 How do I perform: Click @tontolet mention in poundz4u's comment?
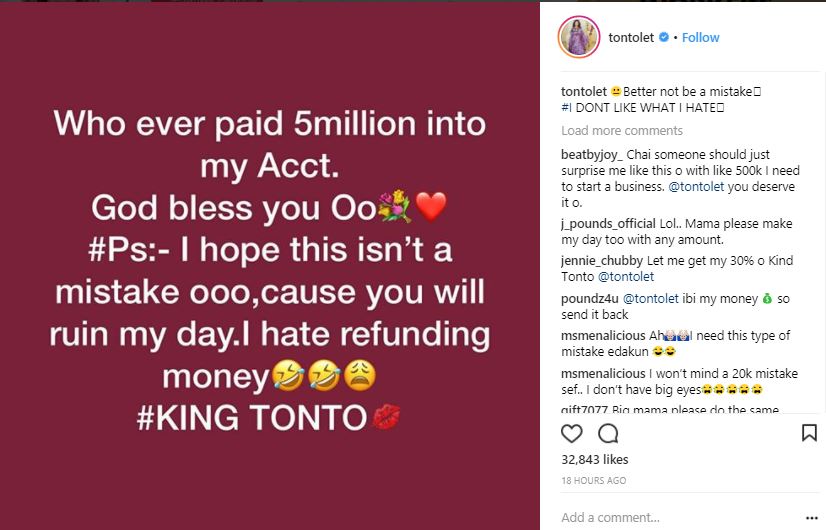tap(654, 299)
